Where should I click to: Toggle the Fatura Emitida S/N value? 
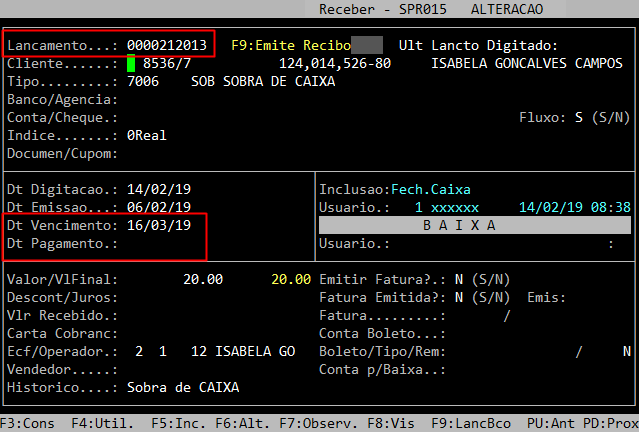(458, 297)
